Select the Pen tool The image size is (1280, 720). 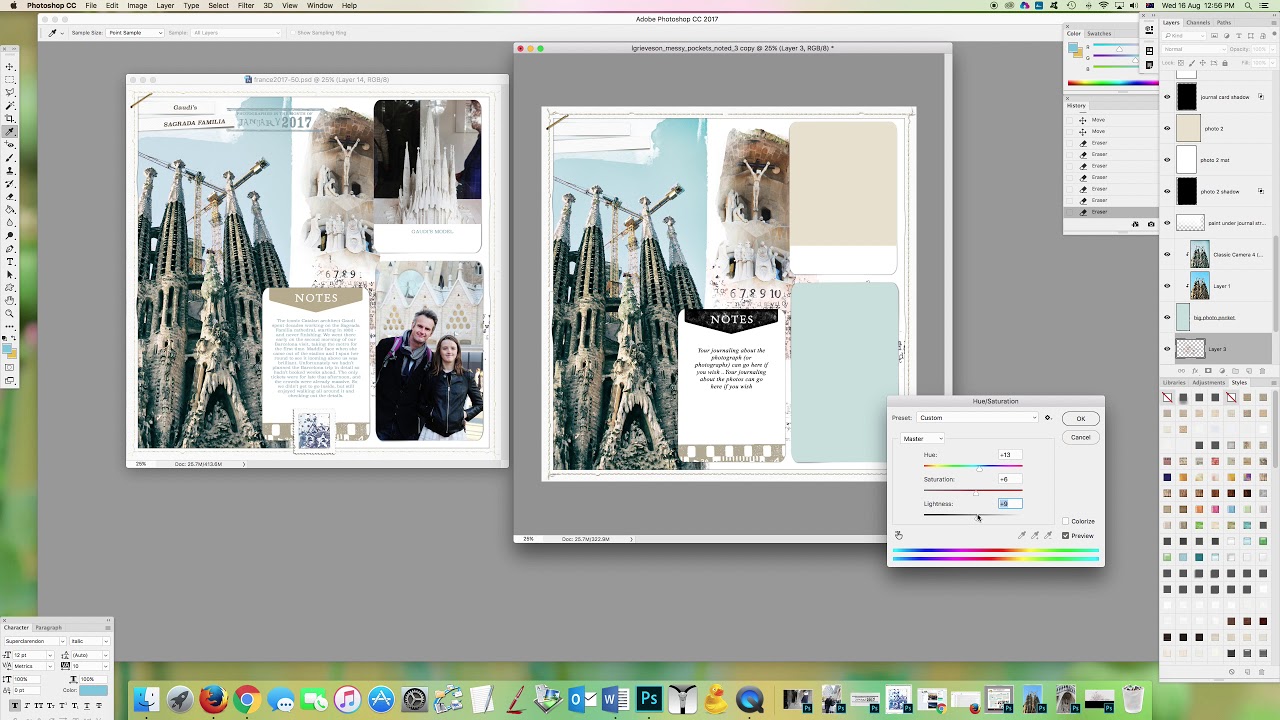10,248
